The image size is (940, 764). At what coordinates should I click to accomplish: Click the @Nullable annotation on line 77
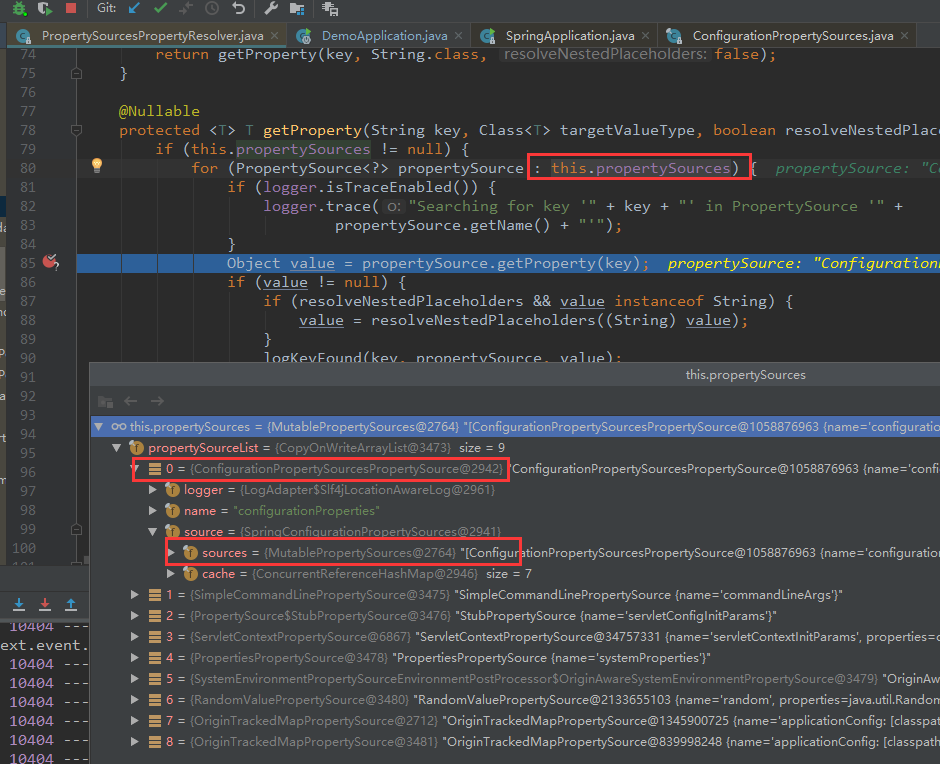click(159, 111)
